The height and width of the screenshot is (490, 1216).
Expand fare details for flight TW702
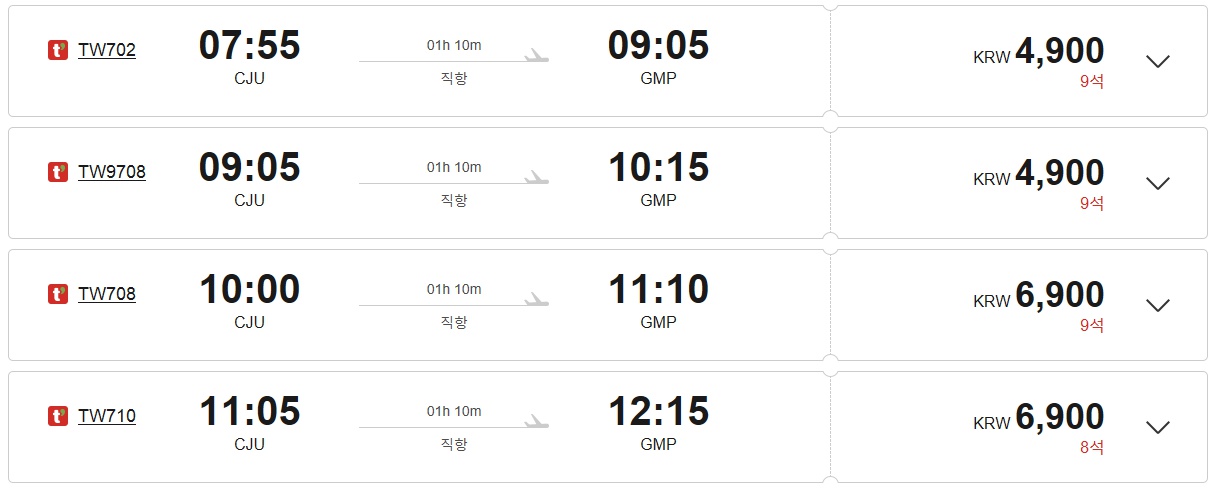[1157, 61]
